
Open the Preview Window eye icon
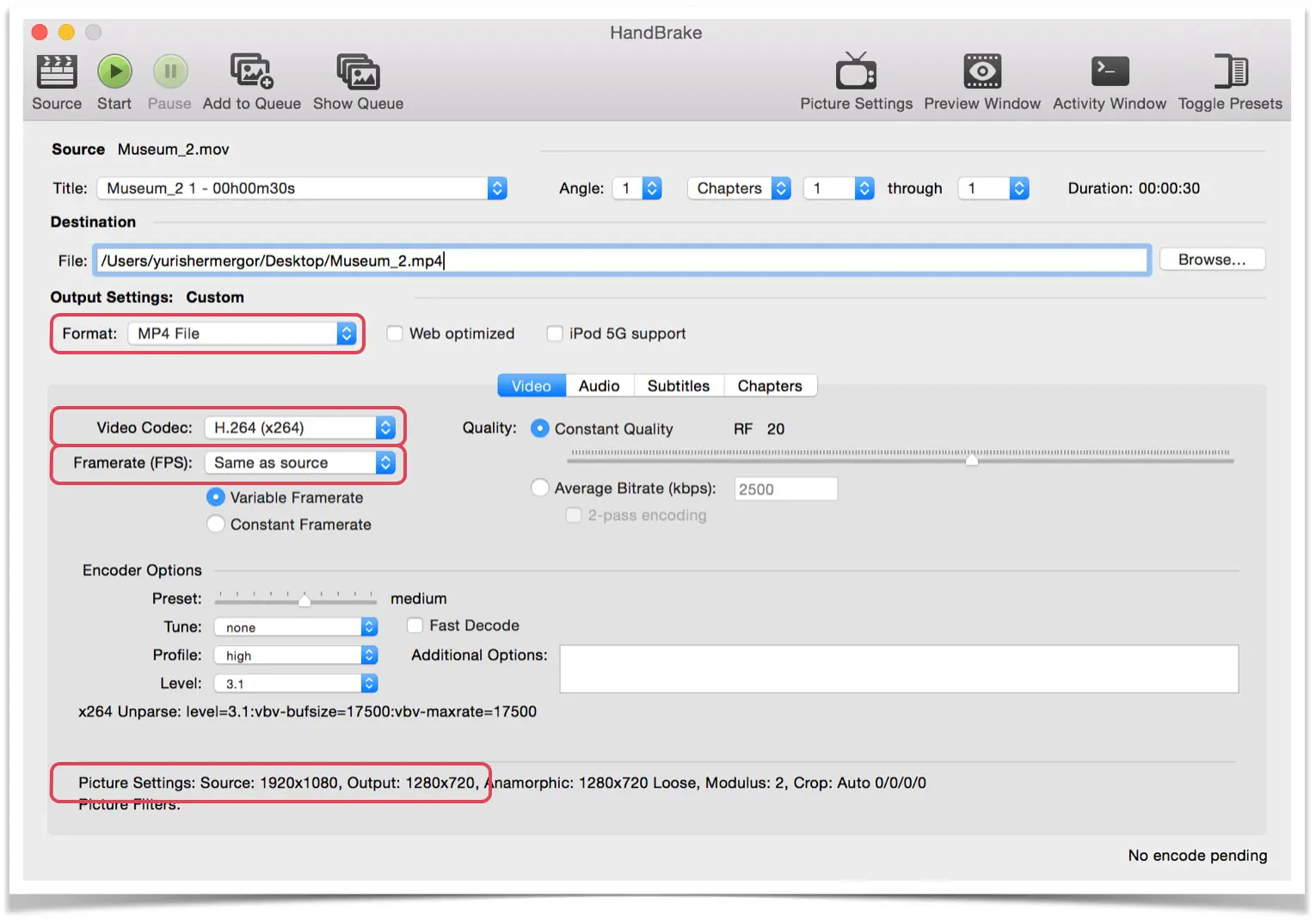click(x=982, y=71)
